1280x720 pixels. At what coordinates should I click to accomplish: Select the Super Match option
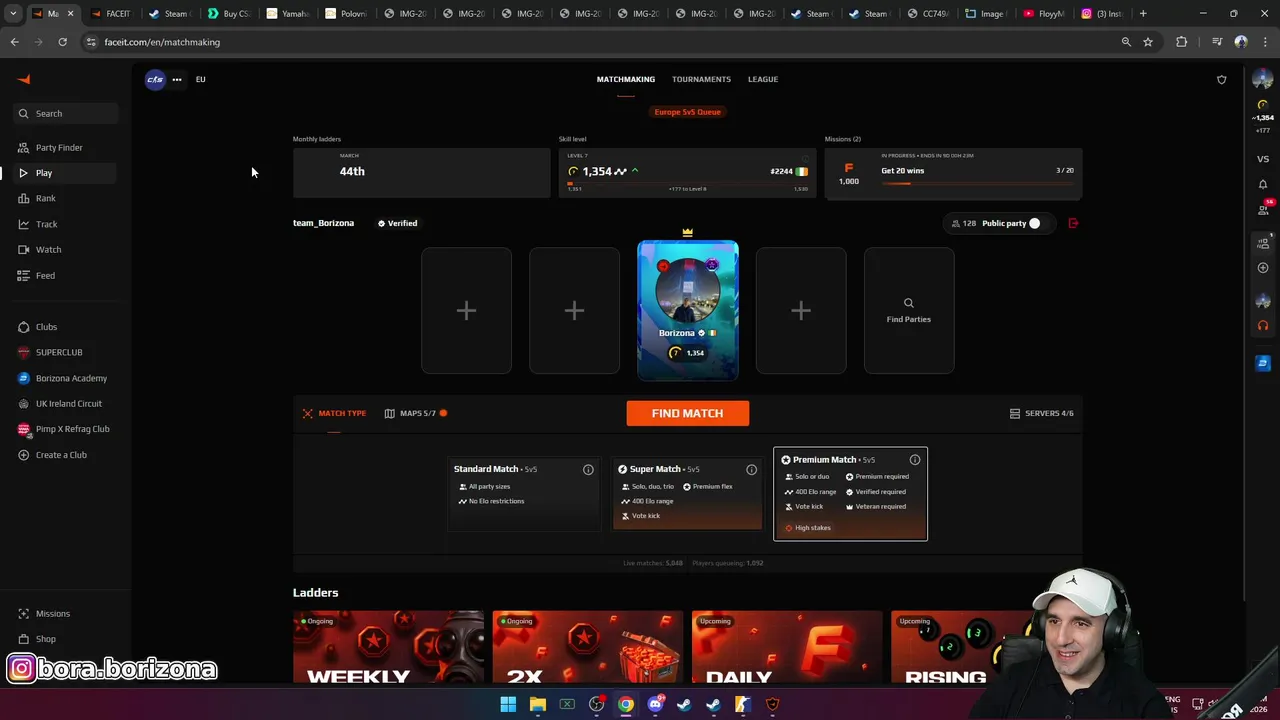click(687, 493)
